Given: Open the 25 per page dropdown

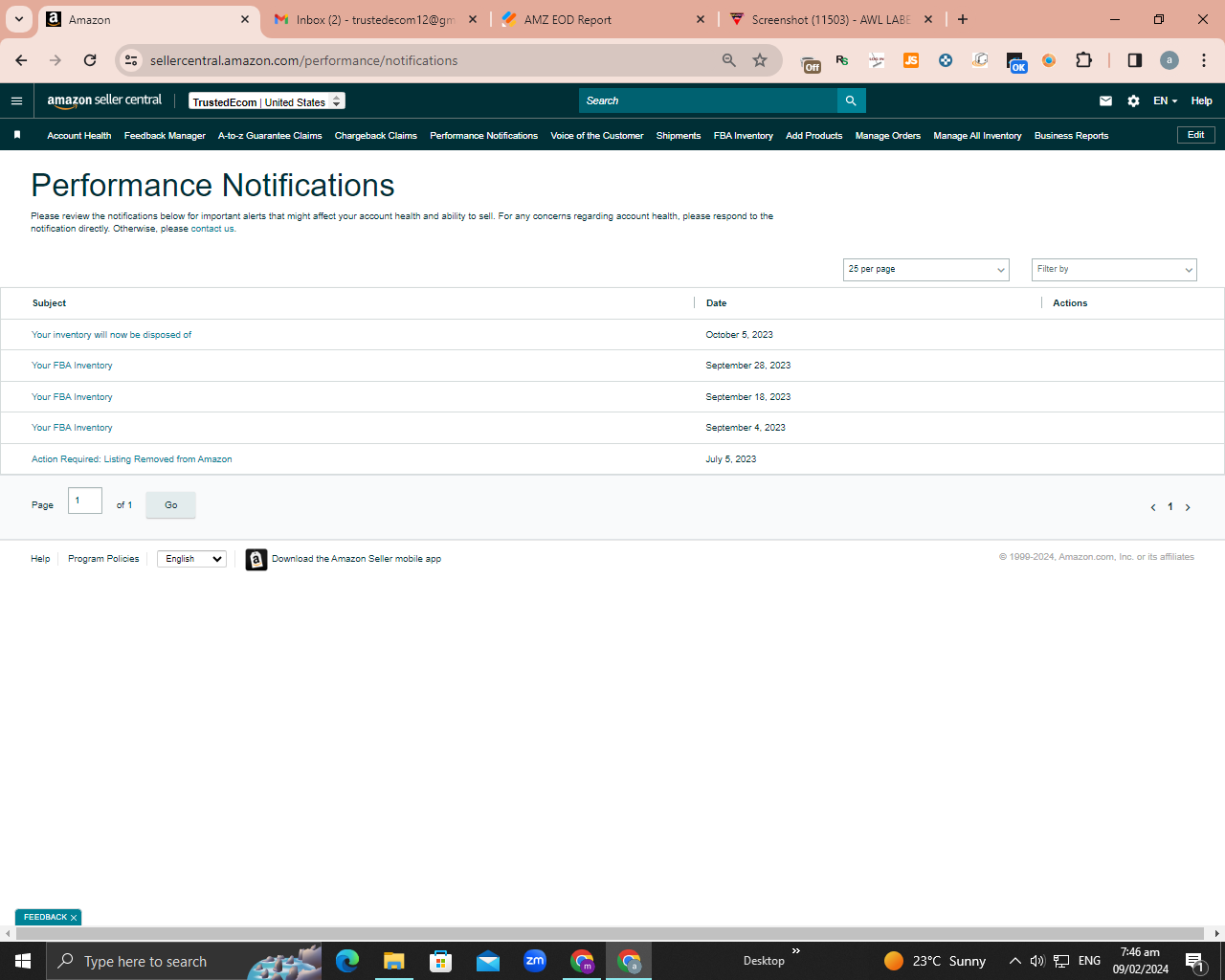Looking at the screenshot, I should click(x=926, y=270).
